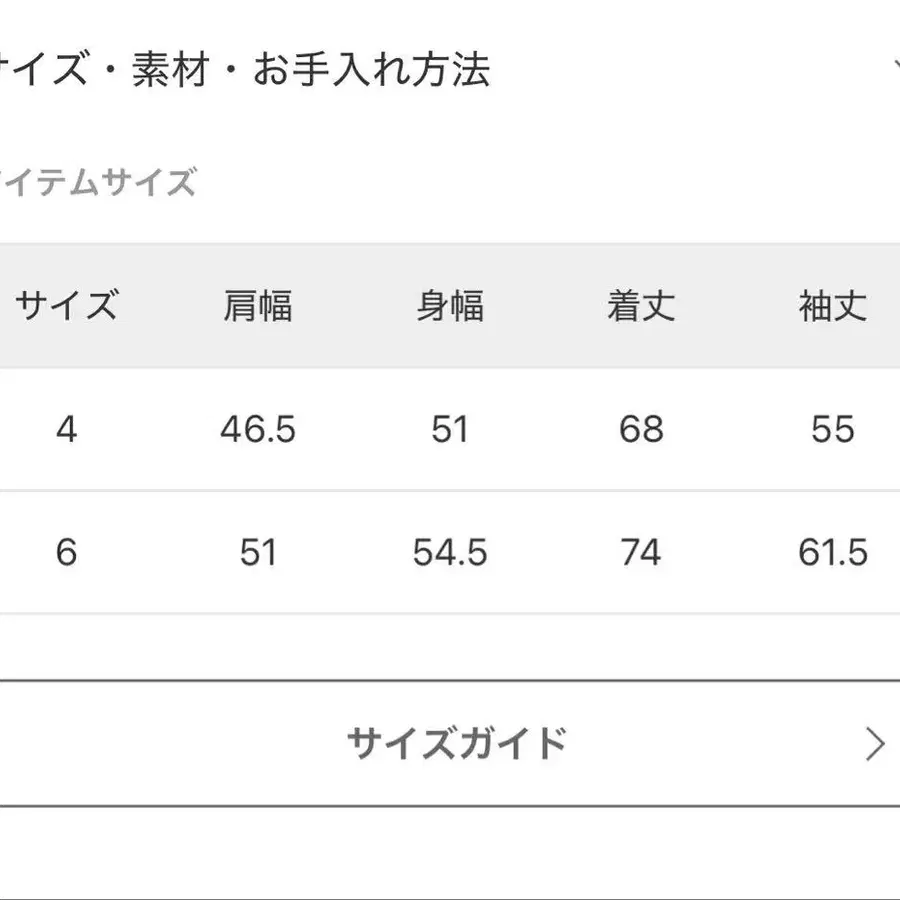Click size 4 in the サイズ column

click(x=66, y=429)
